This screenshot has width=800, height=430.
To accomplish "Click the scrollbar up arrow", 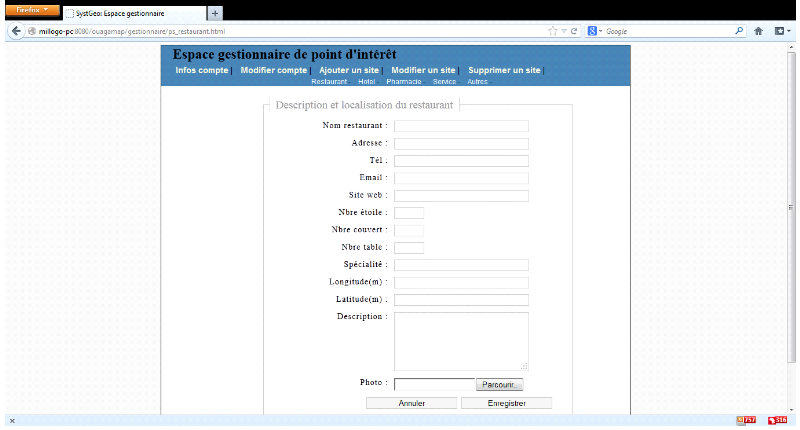I will tap(791, 47).
